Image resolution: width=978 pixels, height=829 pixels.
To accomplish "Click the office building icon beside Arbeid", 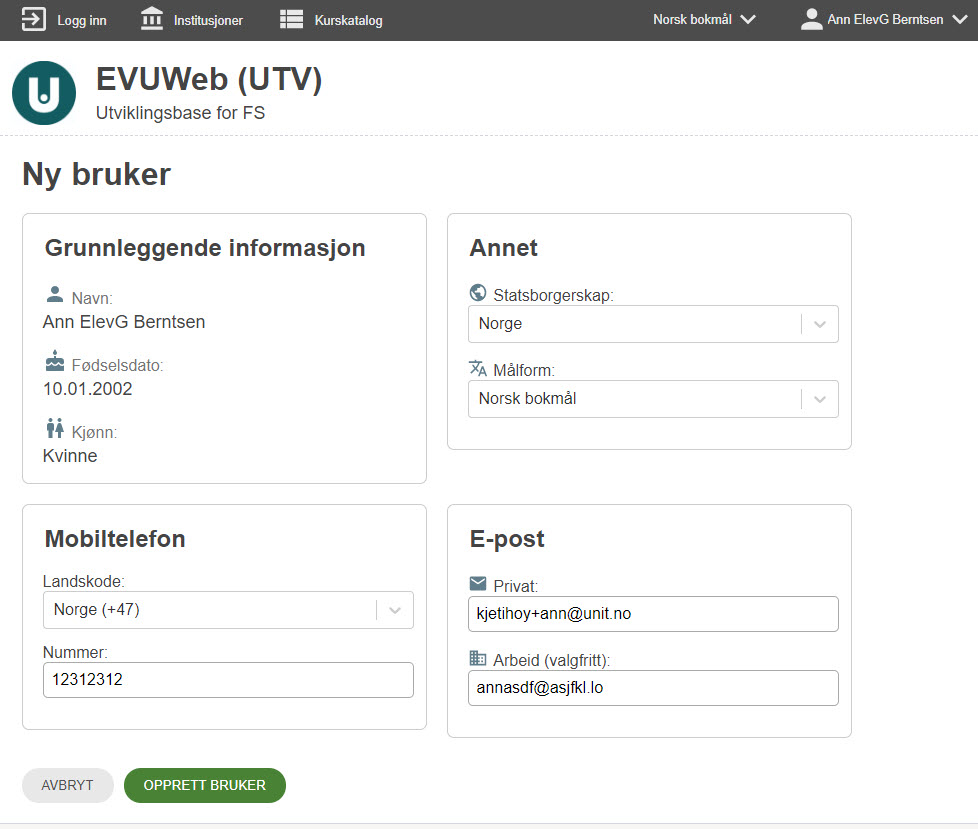I will tap(478, 658).
